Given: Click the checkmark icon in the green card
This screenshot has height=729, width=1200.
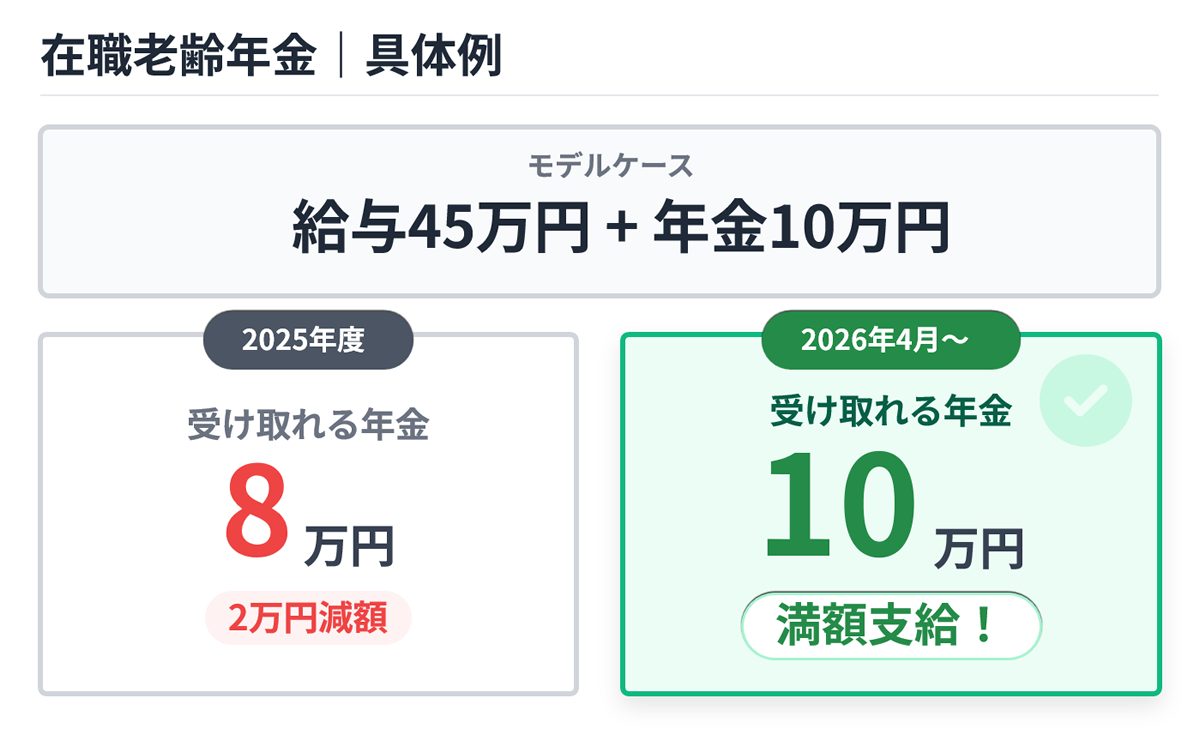Looking at the screenshot, I should tap(1085, 400).
